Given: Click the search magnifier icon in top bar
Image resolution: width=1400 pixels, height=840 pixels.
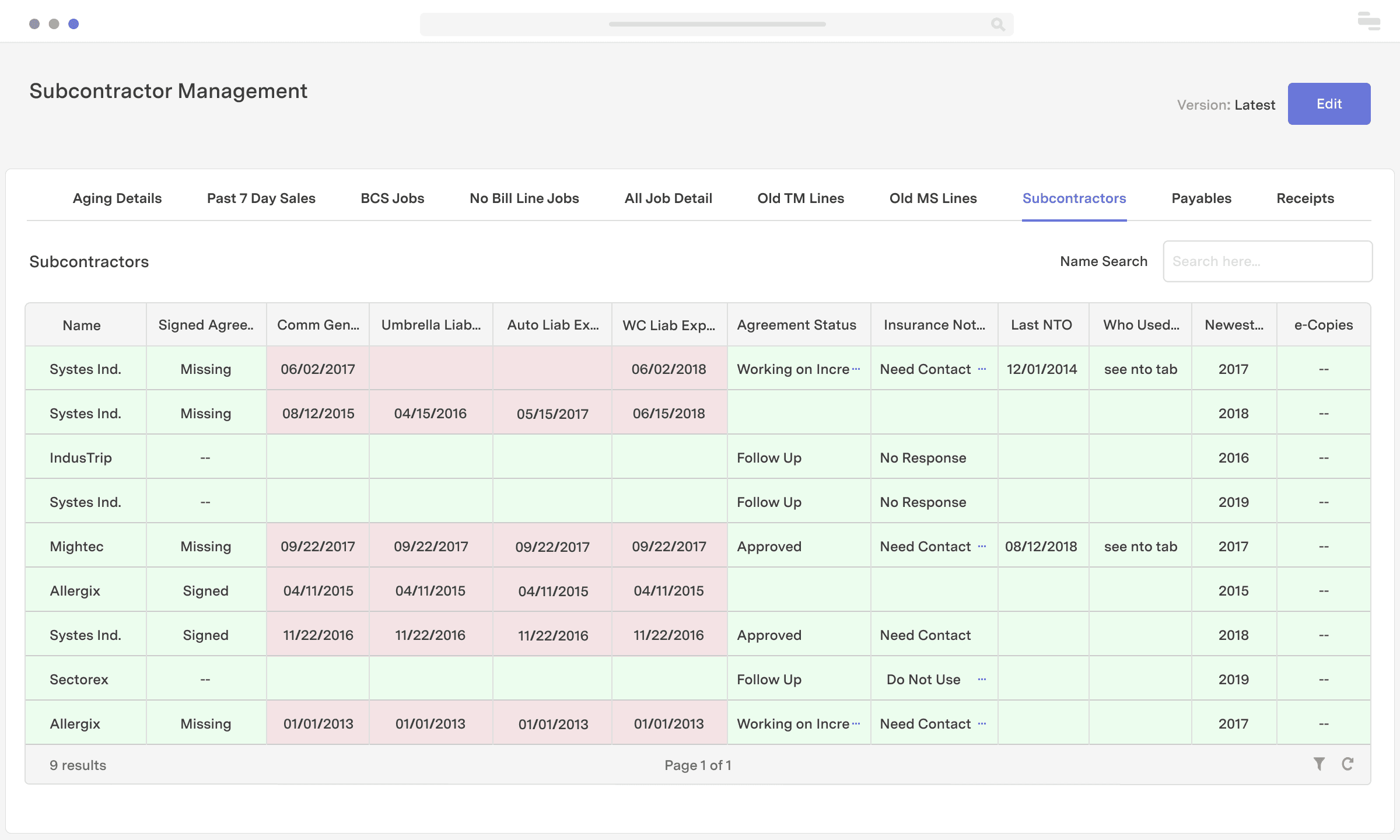Looking at the screenshot, I should pos(998,24).
